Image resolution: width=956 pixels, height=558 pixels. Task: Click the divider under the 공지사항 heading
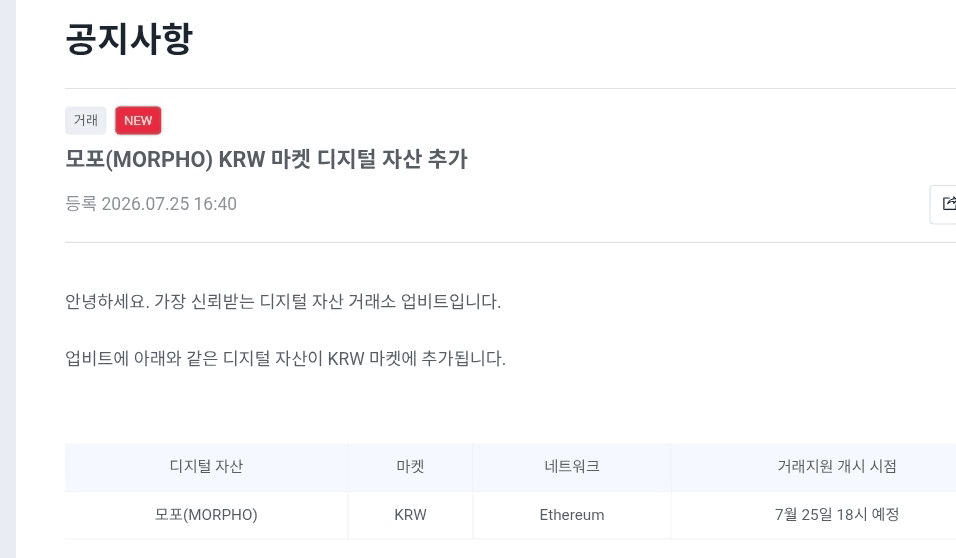click(x=510, y=88)
